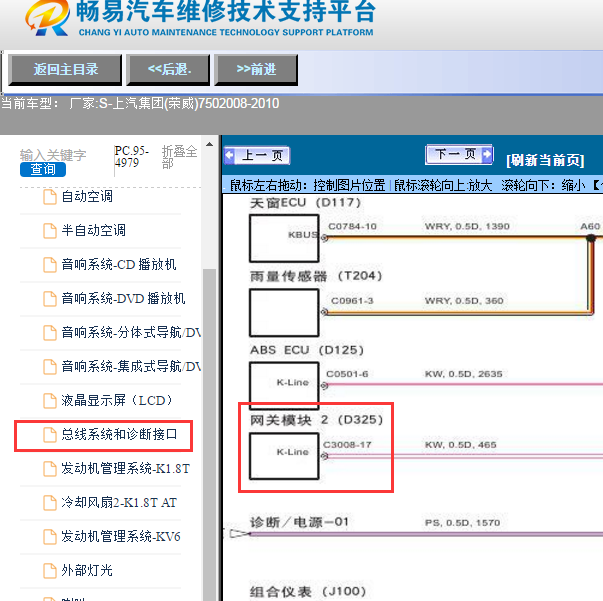Click the KBUS pin label in diagram
The height and width of the screenshot is (601, 603).
click(x=303, y=235)
